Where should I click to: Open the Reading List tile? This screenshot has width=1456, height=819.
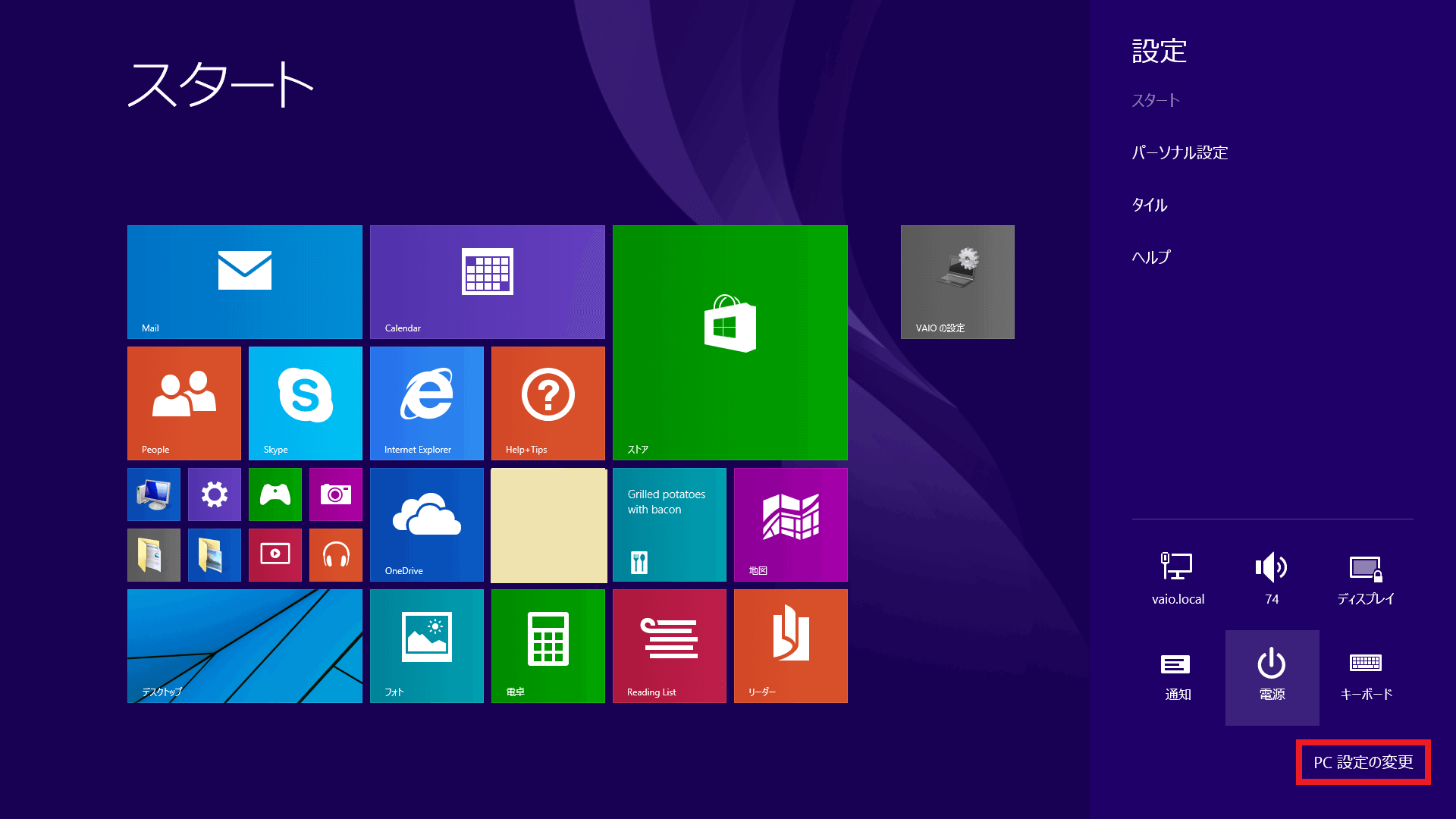pos(670,646)
